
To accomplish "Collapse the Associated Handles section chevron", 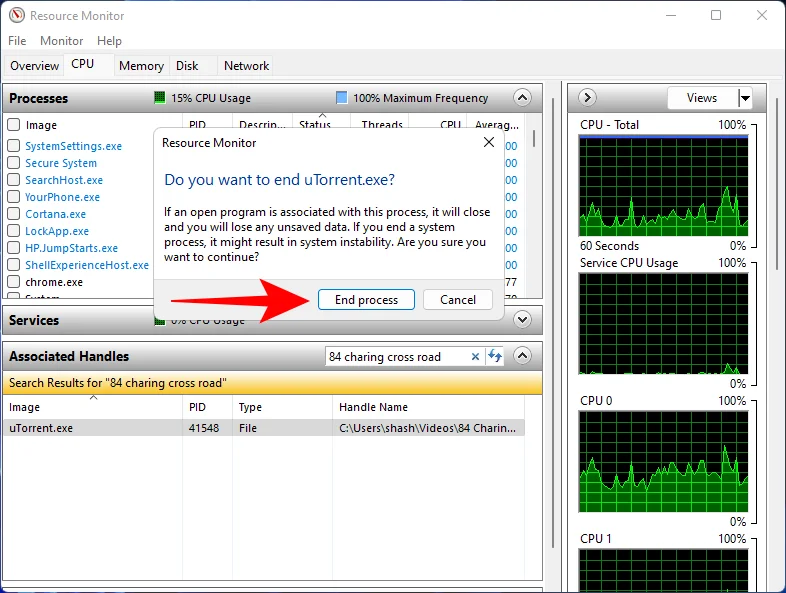I will (522, 356).
